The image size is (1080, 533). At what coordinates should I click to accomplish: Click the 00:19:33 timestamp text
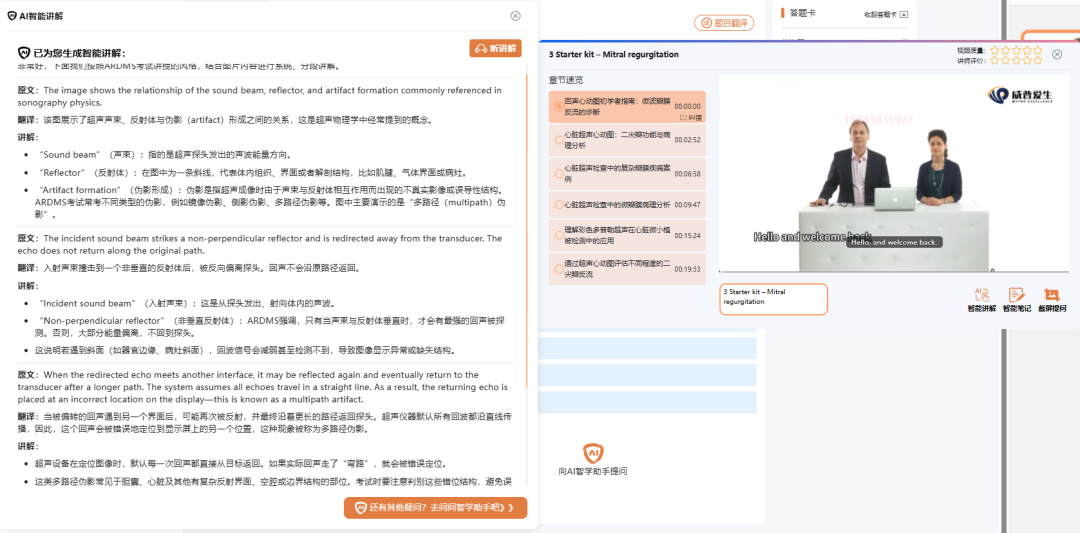pyautogui.click(x=687, y=269)
